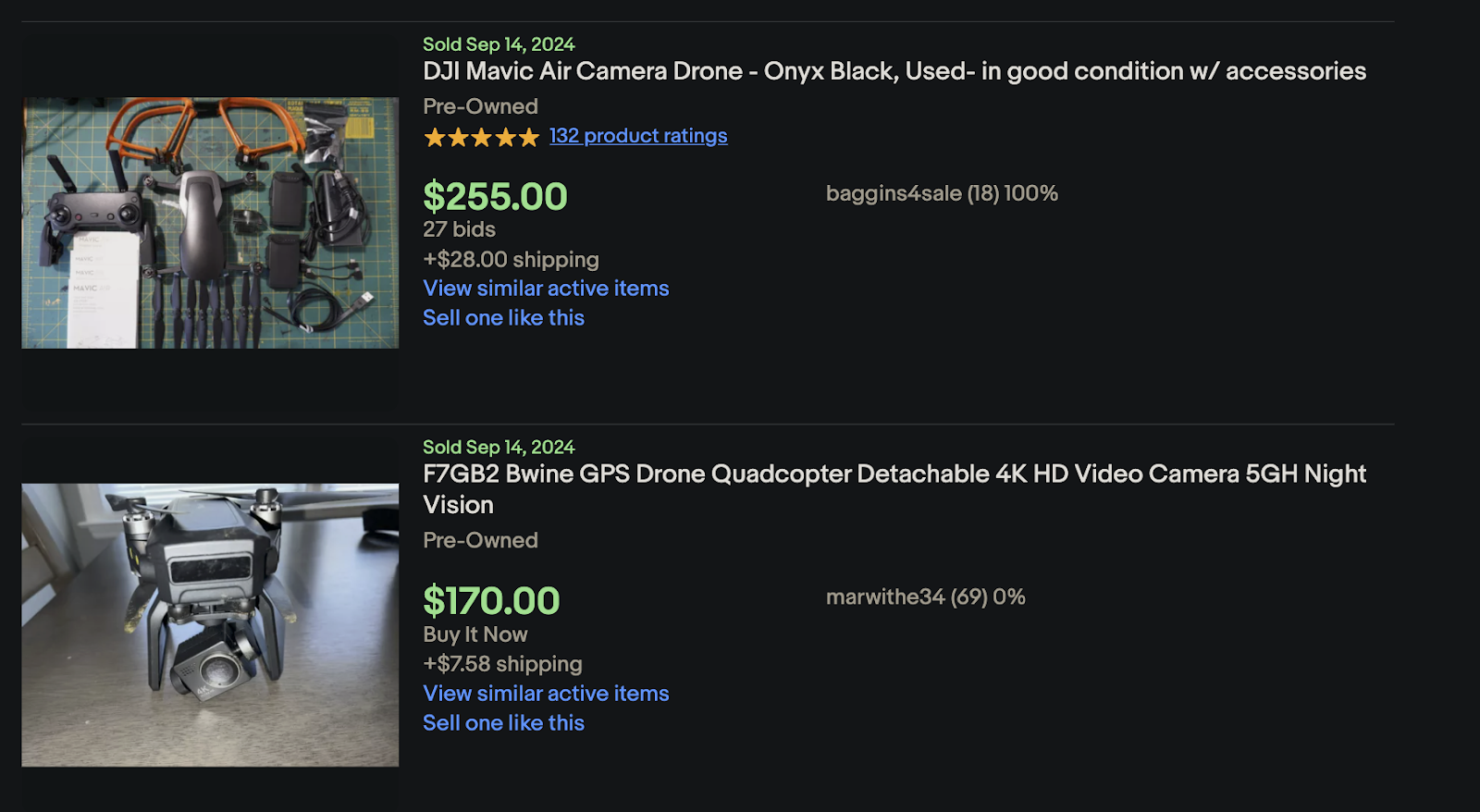Click the Sold Sep 14 label on the Mavic listing
Viewport: 1480px width, 812px height.
498,43
